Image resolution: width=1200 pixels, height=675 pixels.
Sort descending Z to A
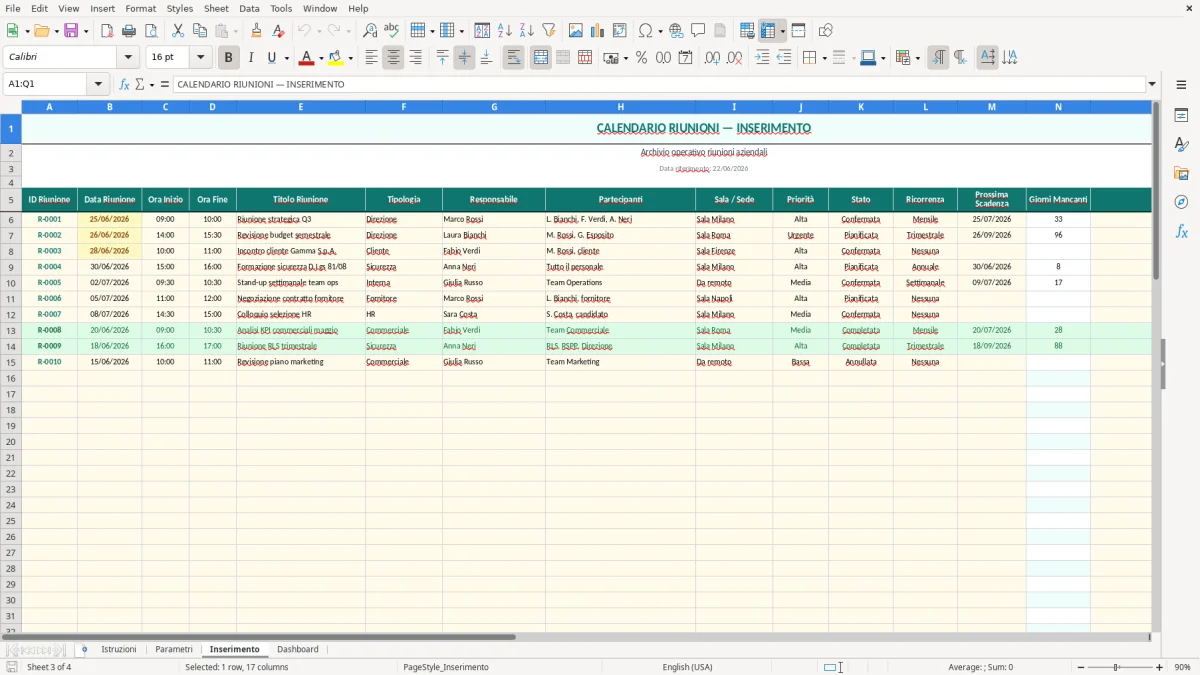[x=527, y=31]
